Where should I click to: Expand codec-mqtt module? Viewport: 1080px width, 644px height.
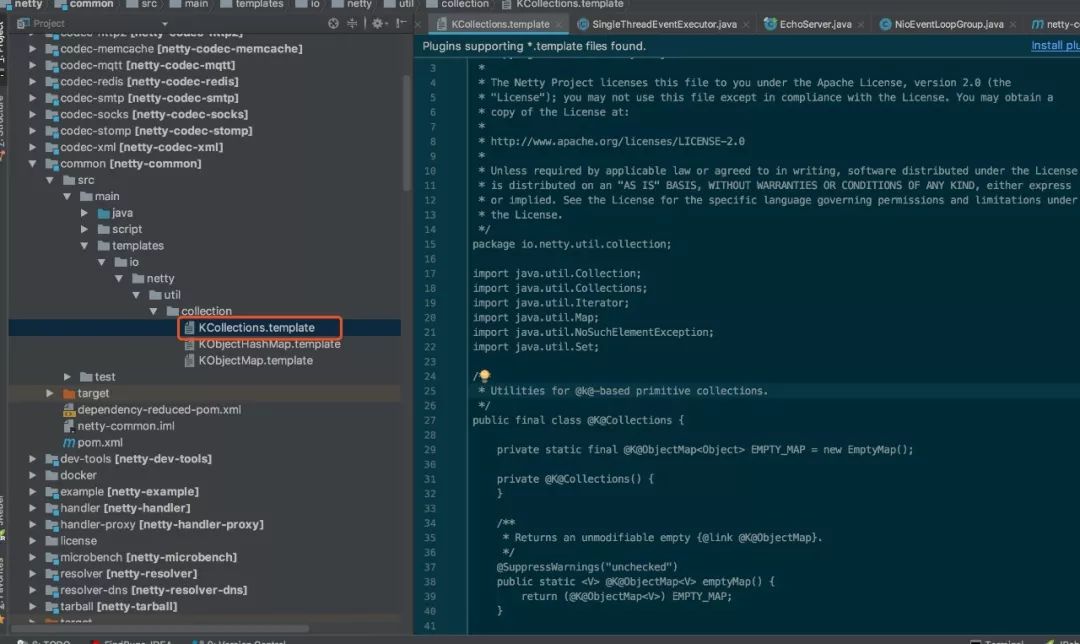32,65
